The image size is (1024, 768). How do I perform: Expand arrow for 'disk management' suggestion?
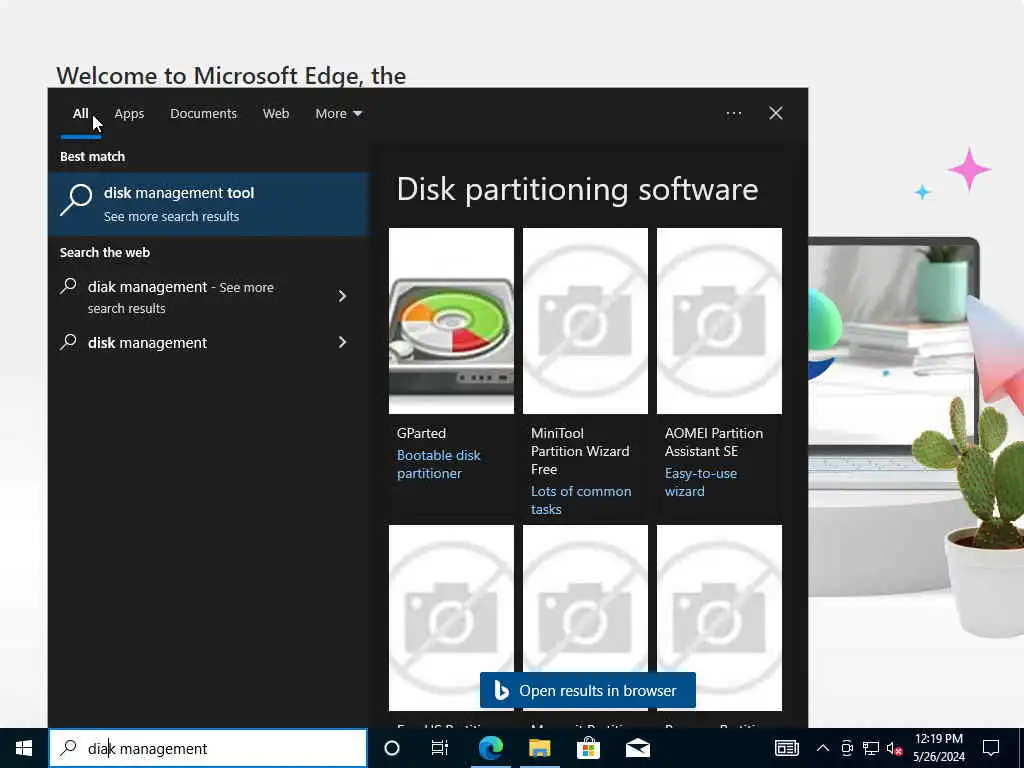coord(342,342)
